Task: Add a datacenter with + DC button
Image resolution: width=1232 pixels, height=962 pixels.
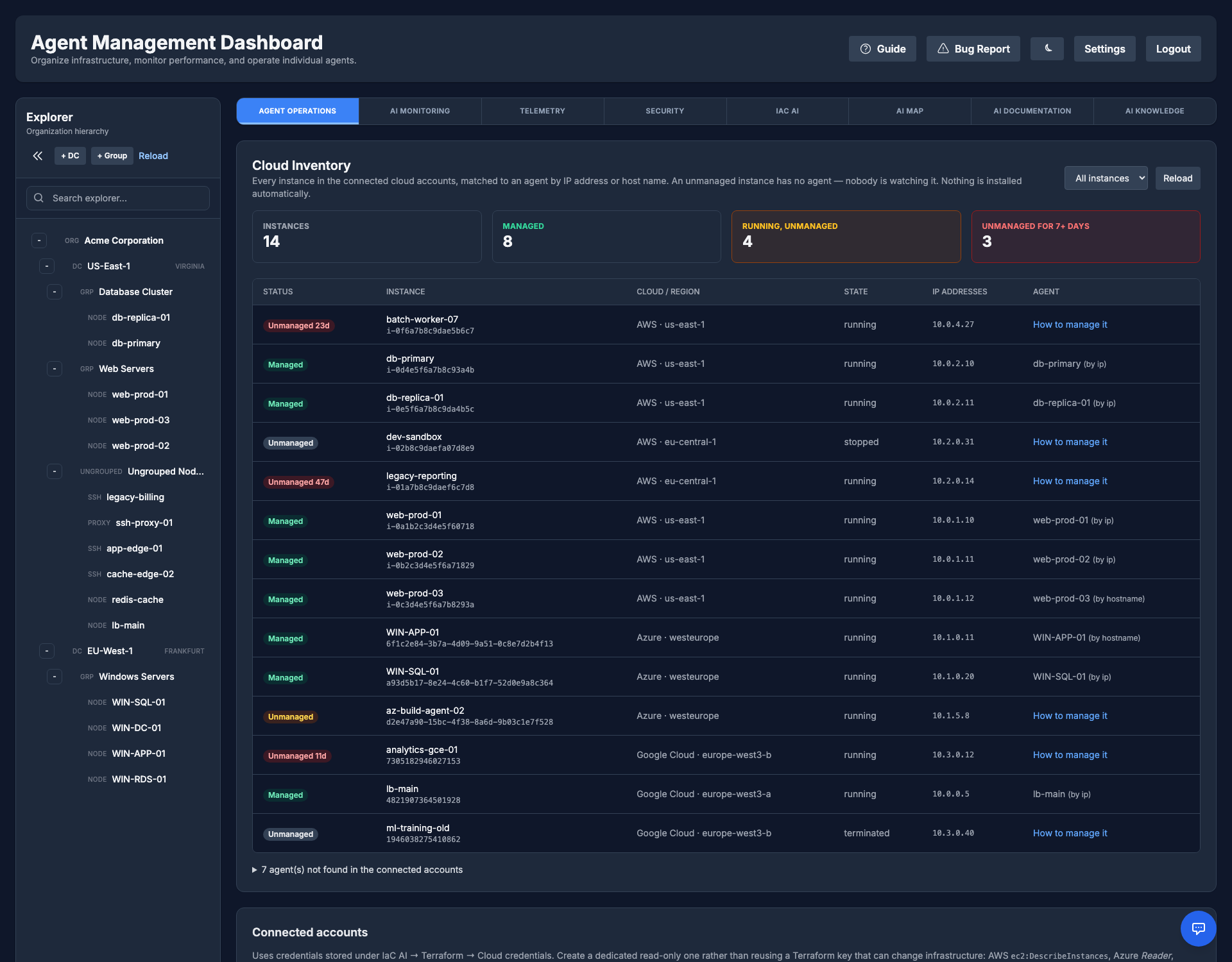Action: point(70,156)
